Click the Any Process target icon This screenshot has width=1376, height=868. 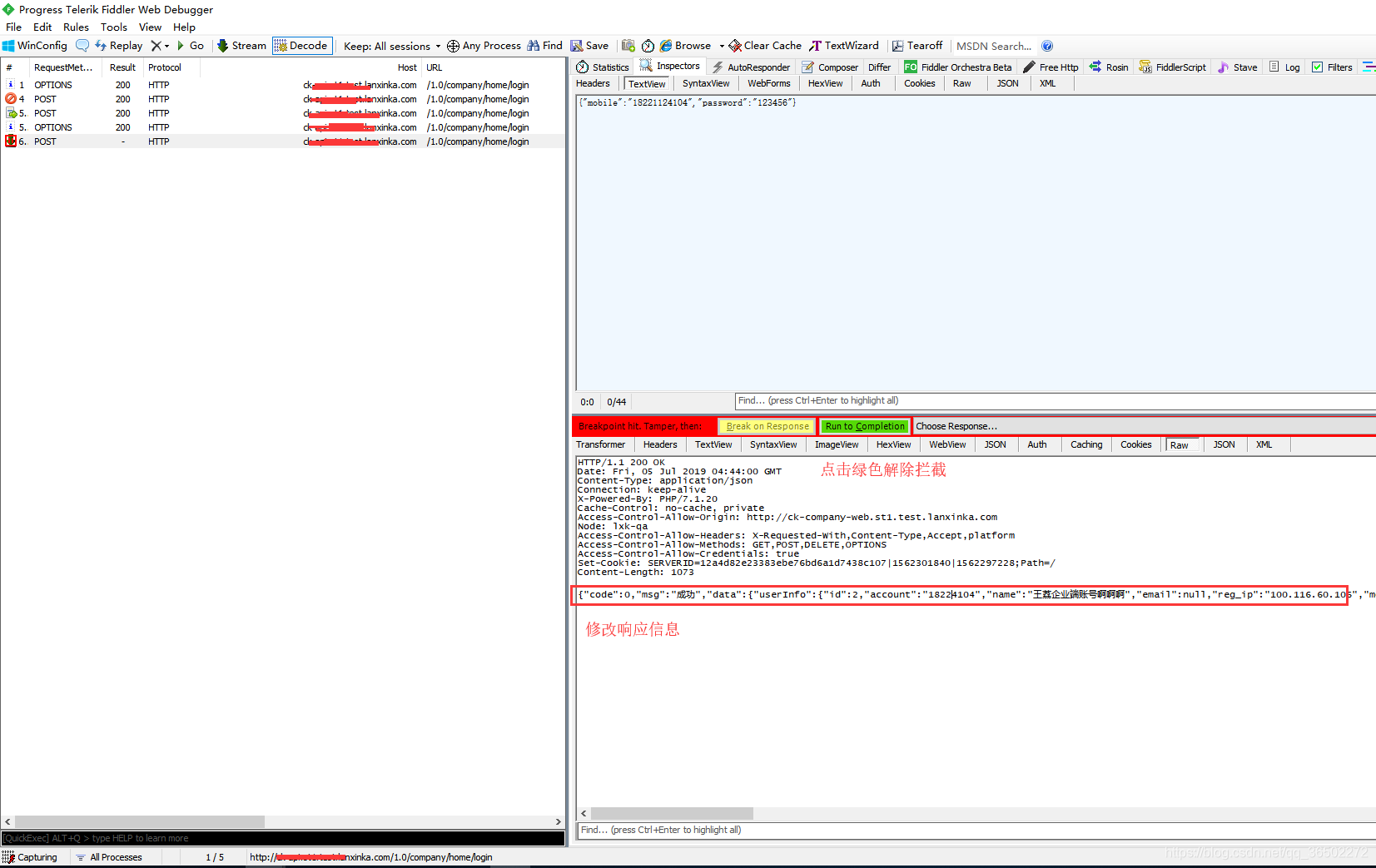[x=453, y=46]
